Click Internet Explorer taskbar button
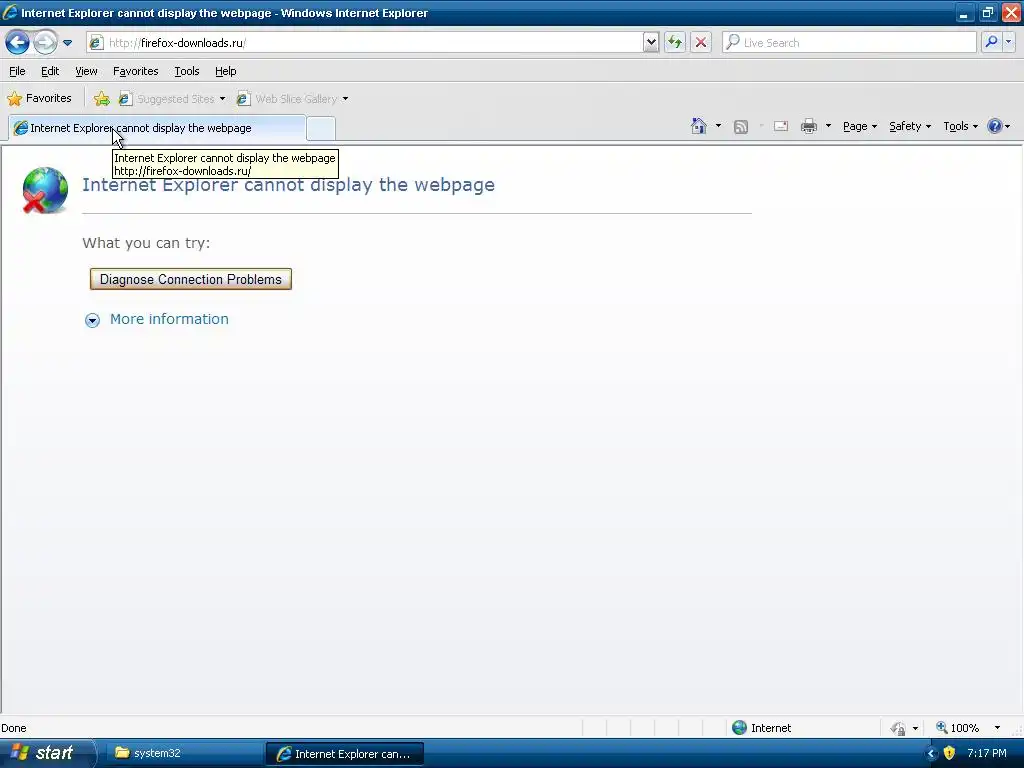The height and width of the screenshot is (768, 1024). (345, 754)
